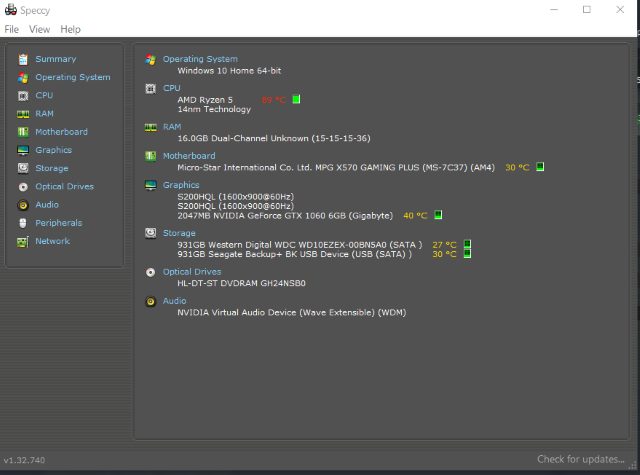Click the Graphics monitor icon in sidebar
Screen dimensions: 640x475
(23, 150)
